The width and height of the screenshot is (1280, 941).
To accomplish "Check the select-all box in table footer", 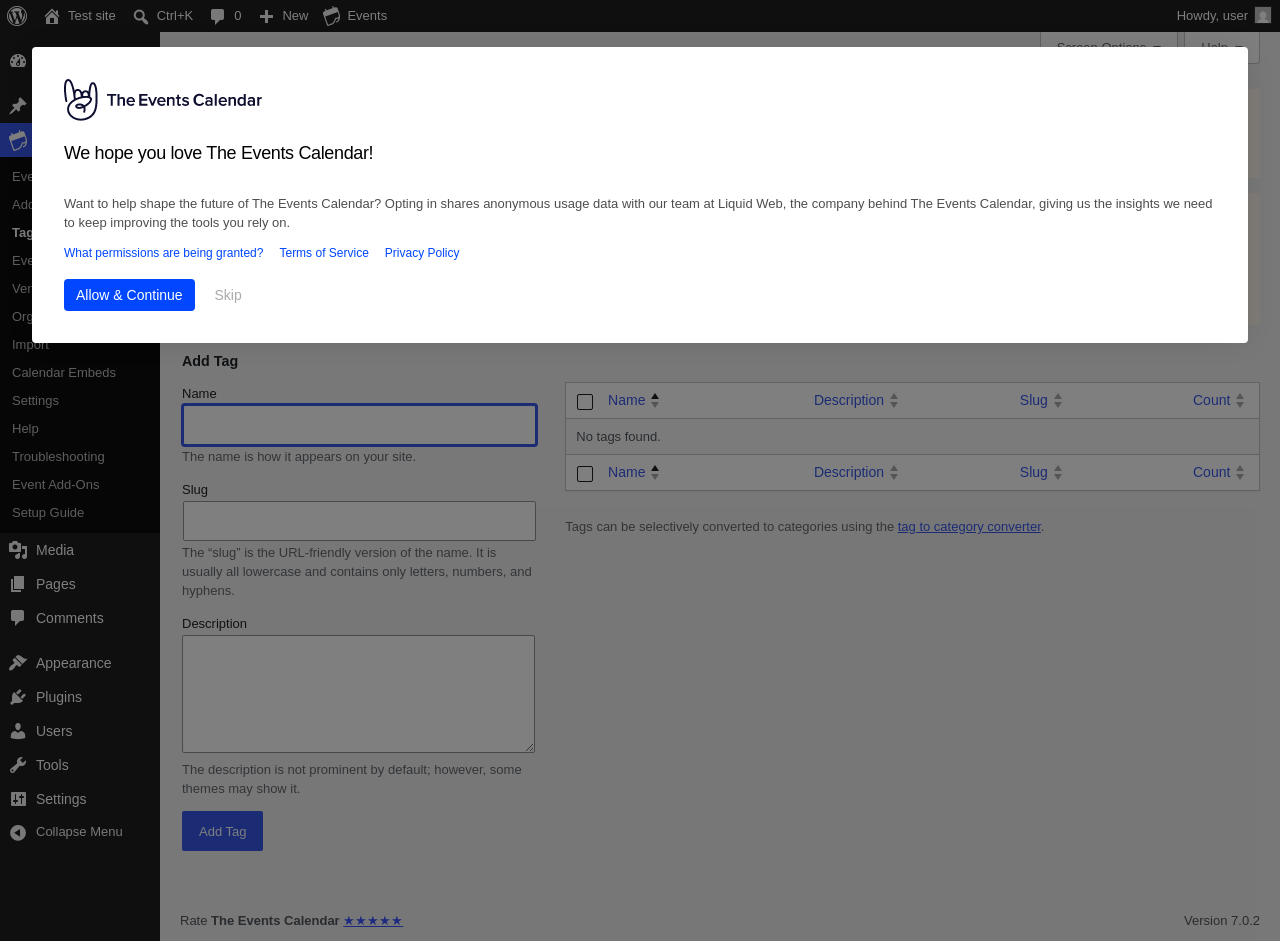I will (585, 474).
